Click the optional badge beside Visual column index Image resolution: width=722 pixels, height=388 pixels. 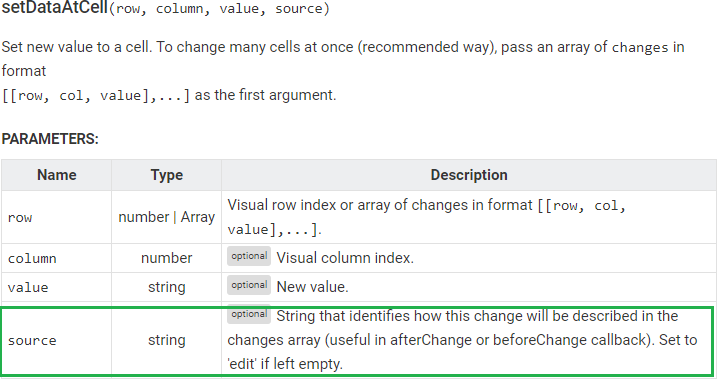(249, 256)
